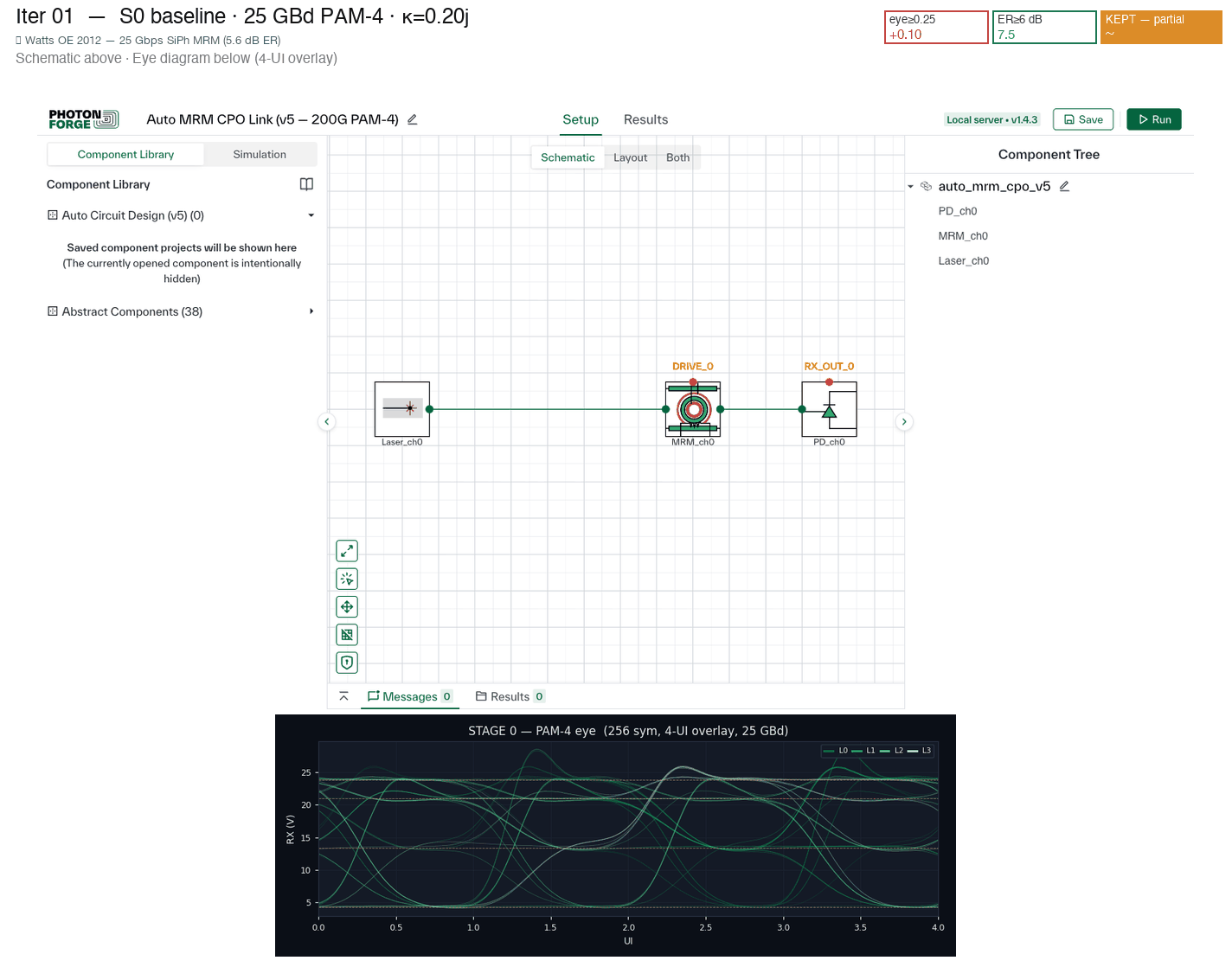Open the Results bottom tab
Viewport: 1232px width, 967px height.
[510, 696]
